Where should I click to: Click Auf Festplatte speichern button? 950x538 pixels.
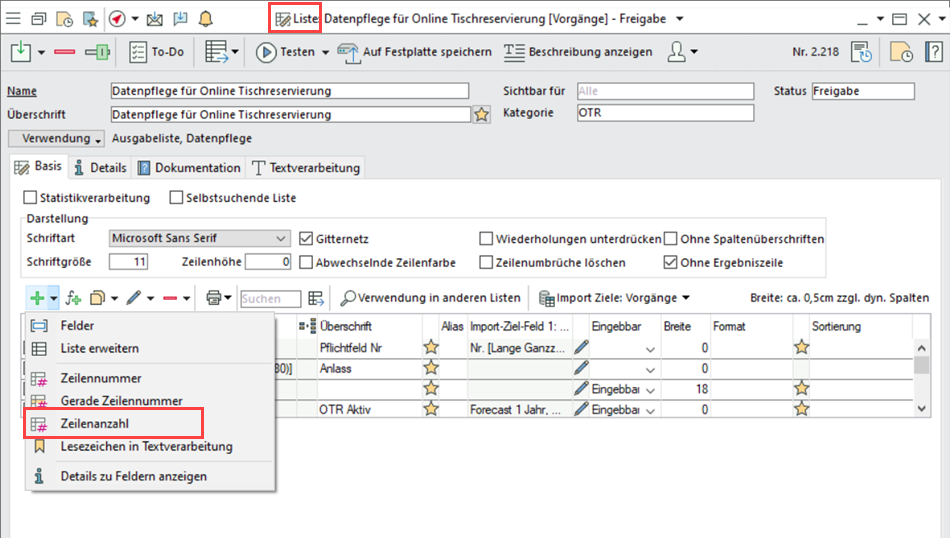pos(414,52)
